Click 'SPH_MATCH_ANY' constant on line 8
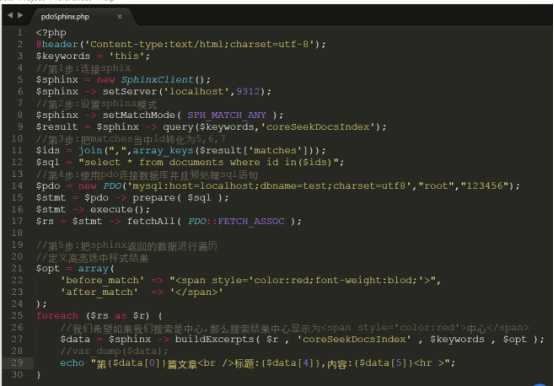The width and height of the screenshot is (554, 386). tap(226, 115)
